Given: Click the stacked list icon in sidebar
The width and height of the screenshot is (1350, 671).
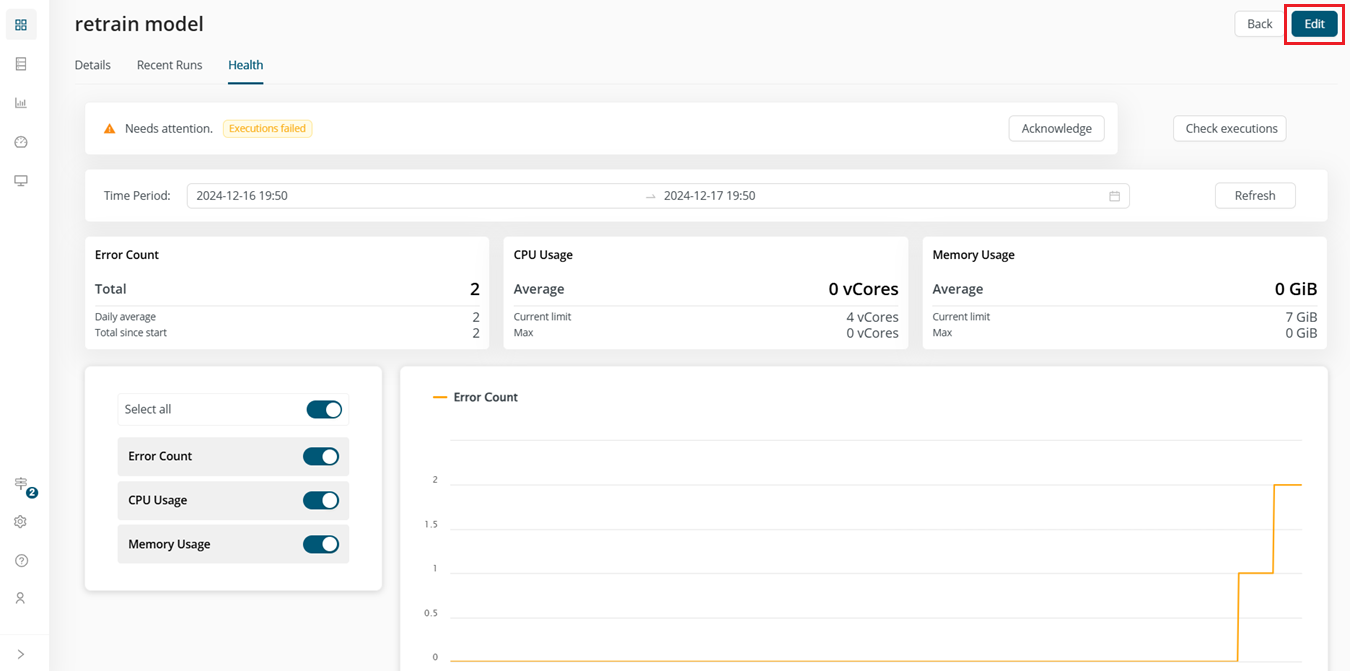Looking at the screenshot, I should pyautogui.click(x=21, y=64).
